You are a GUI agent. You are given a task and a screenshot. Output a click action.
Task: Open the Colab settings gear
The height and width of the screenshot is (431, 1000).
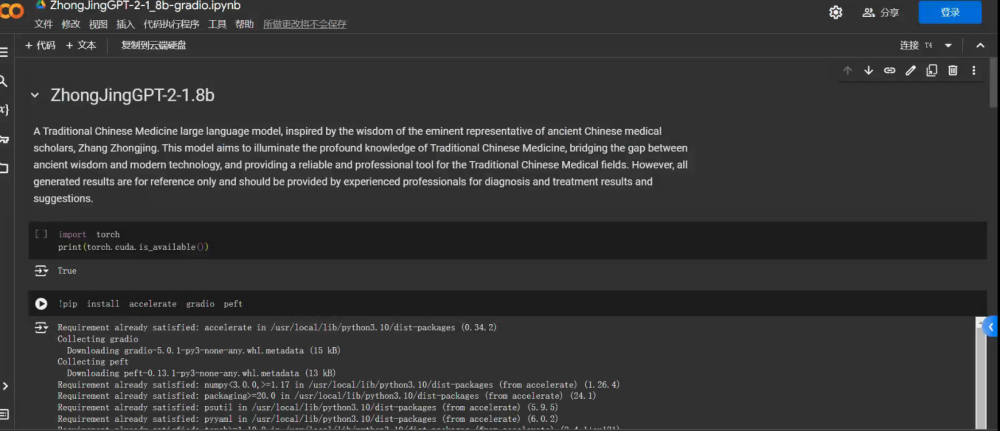point(835,12)
